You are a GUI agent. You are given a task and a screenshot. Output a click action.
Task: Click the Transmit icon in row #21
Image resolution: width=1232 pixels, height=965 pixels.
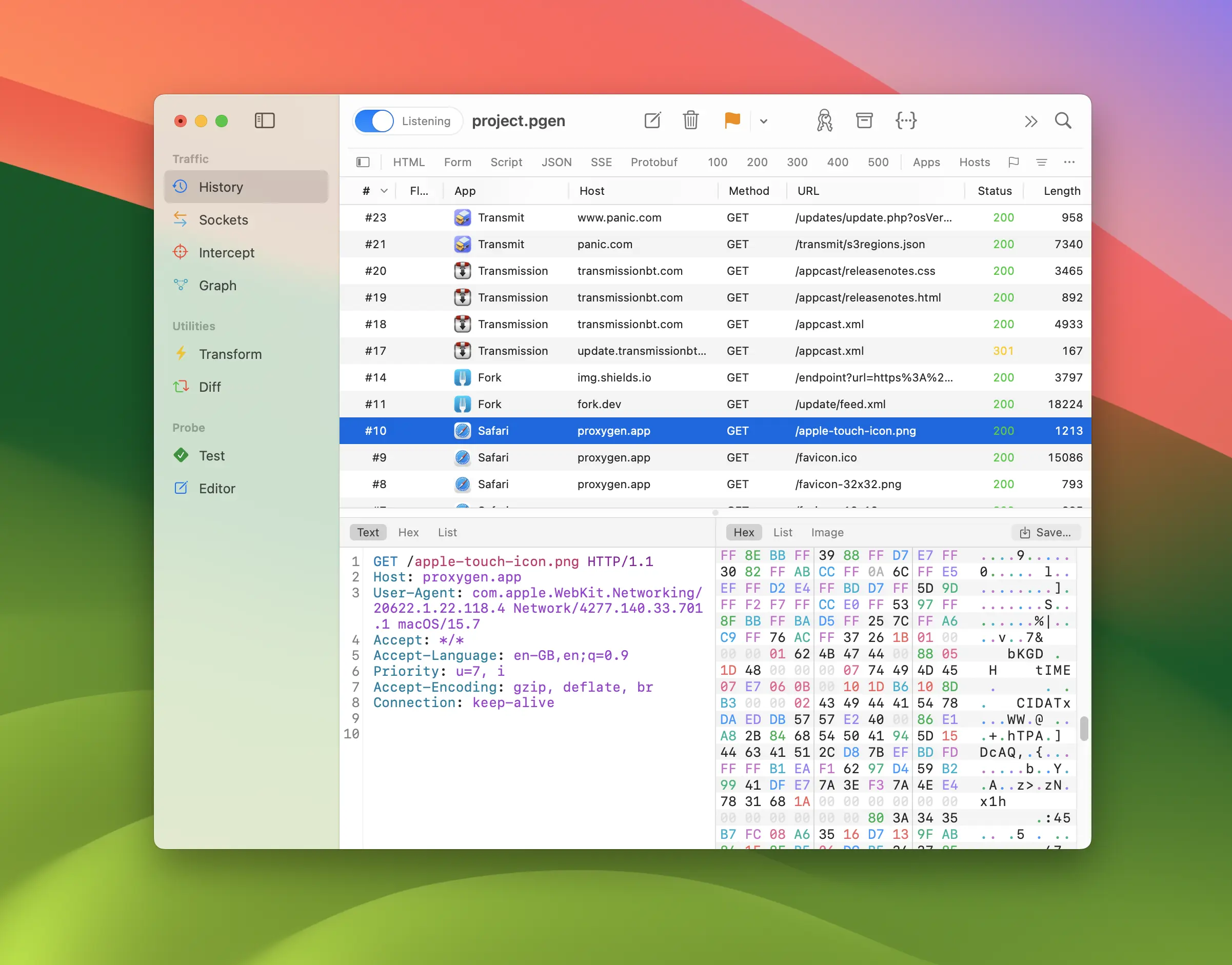[x=462, y=244]
